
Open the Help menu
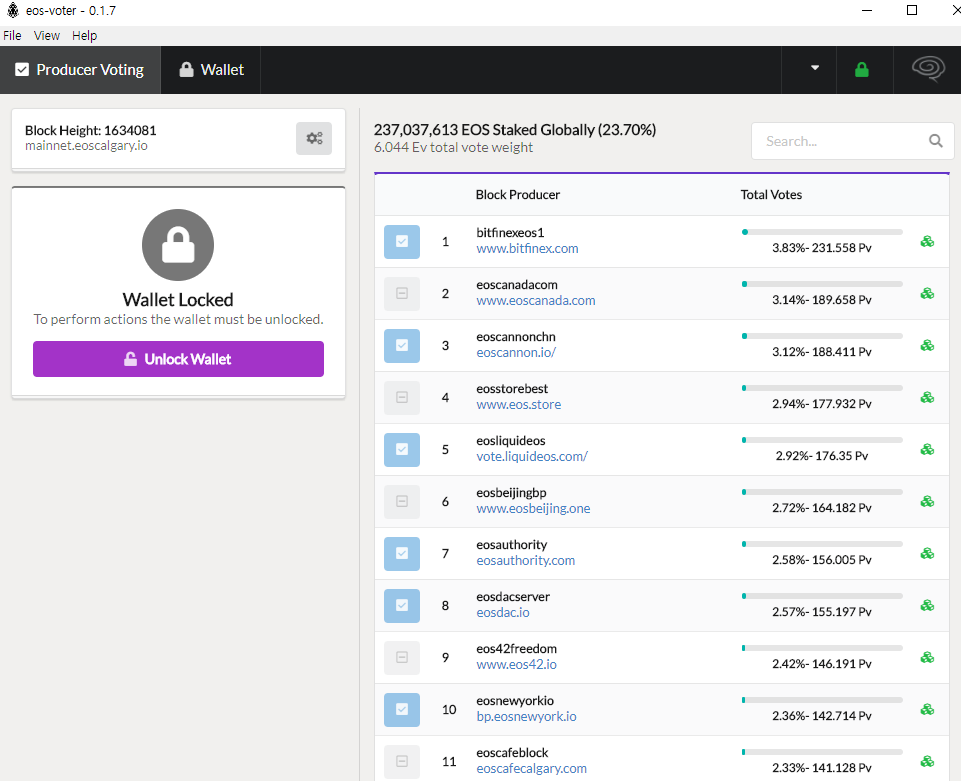click(x=85, y=36)
